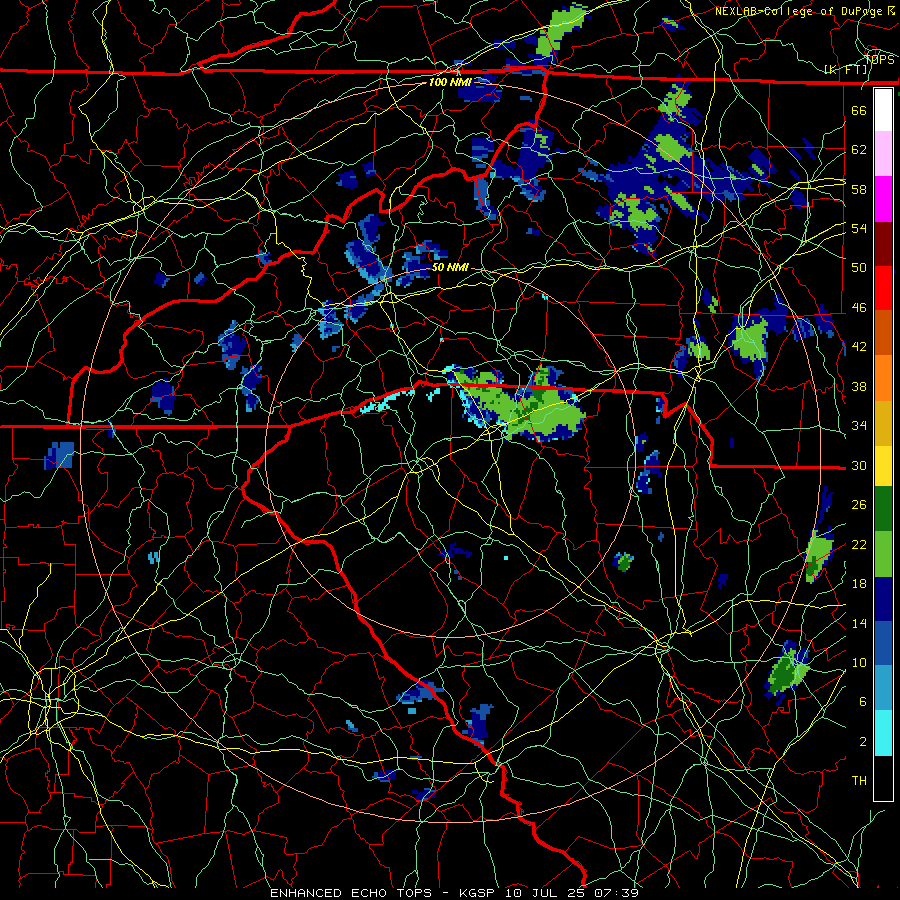Click the 100 NMI range ring label
Viewport: 900px width, 900px height.
pos(450,82)
